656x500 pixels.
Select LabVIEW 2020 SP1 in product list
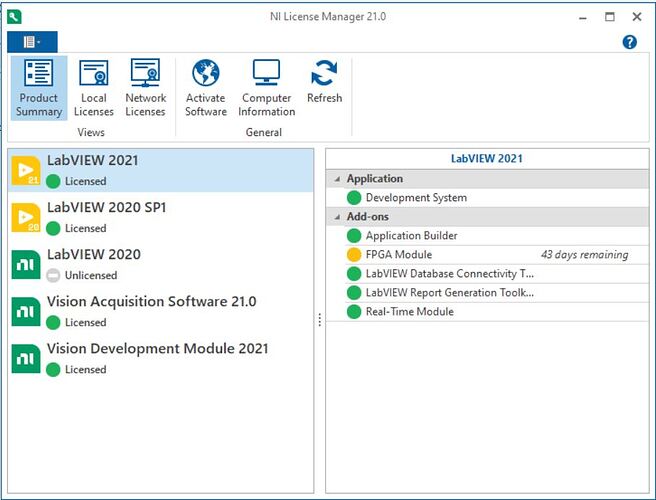pyautogui.click(x=161, y=218)
